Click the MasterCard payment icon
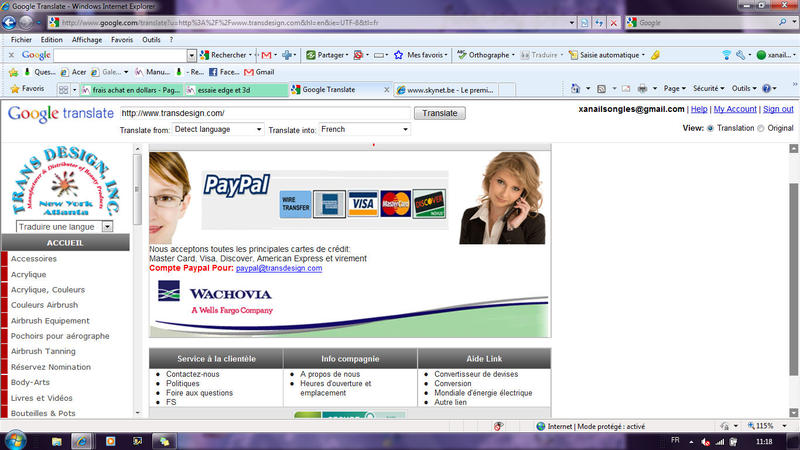Image resolution: width=800 pixels, height=450 pixels. click(396, 204)
